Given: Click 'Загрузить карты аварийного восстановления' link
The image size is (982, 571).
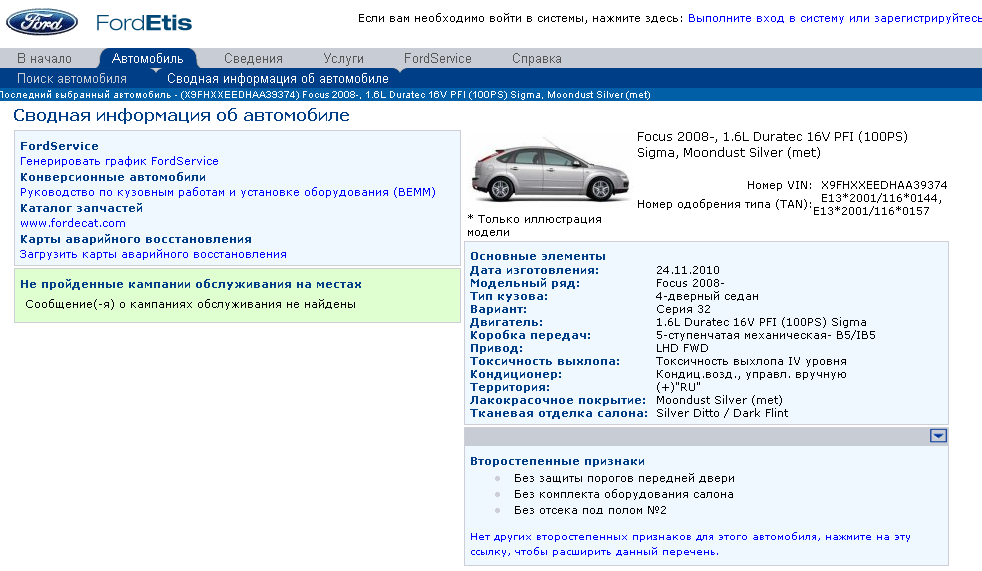Looking at the screenshot, I should coord(153,254).
